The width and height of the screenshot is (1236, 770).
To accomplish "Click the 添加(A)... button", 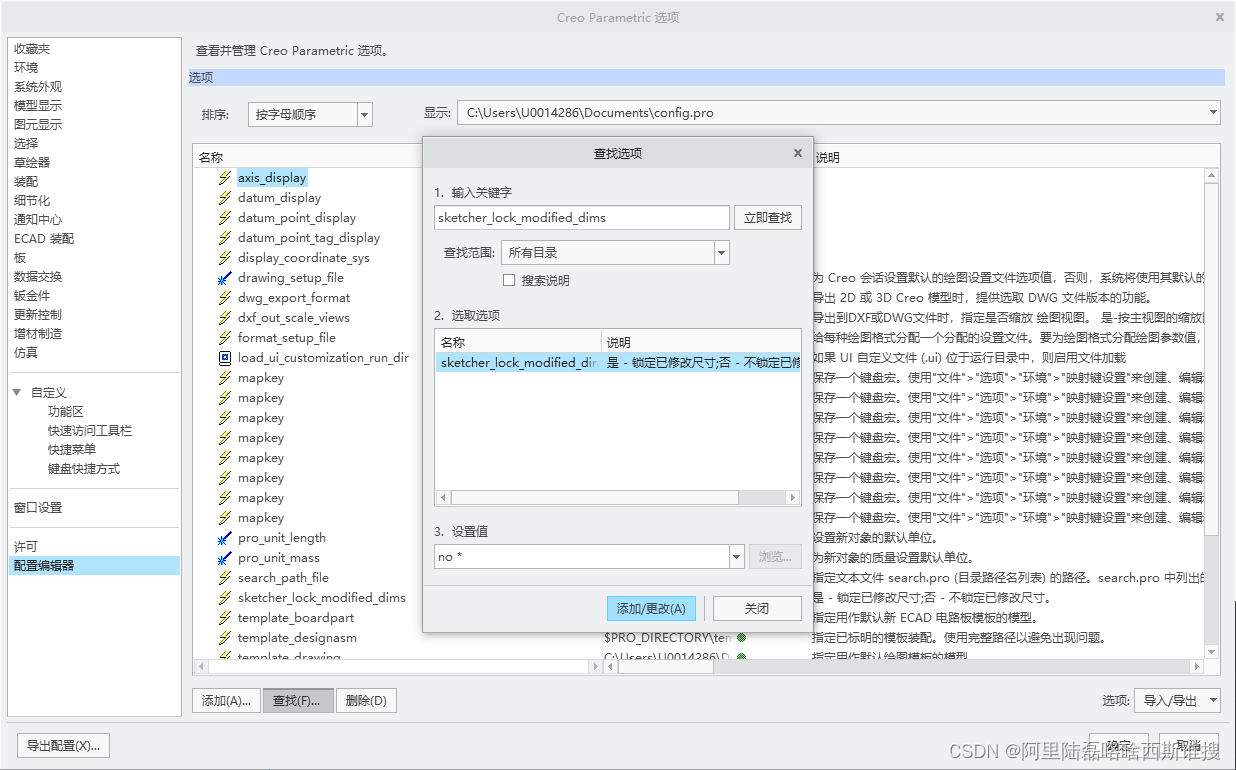I will [x=227, y=701].
